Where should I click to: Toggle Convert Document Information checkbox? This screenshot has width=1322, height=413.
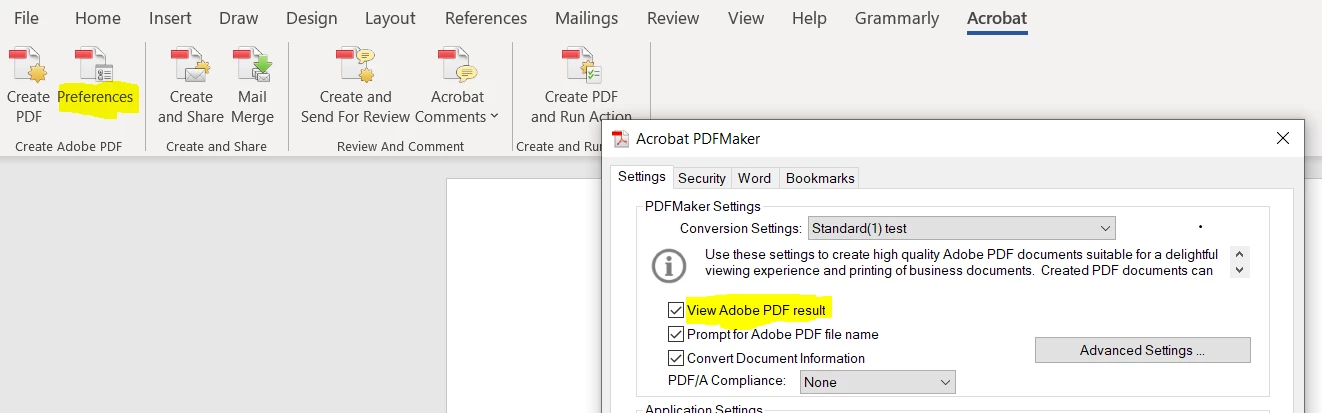tap(677, 358)
